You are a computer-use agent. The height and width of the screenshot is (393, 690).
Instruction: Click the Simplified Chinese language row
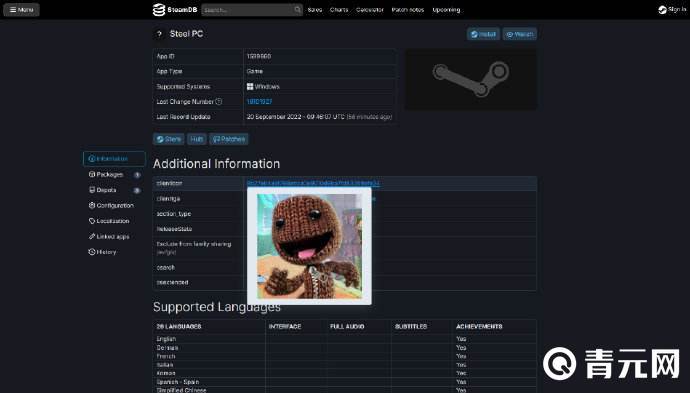tap(345, 390)
